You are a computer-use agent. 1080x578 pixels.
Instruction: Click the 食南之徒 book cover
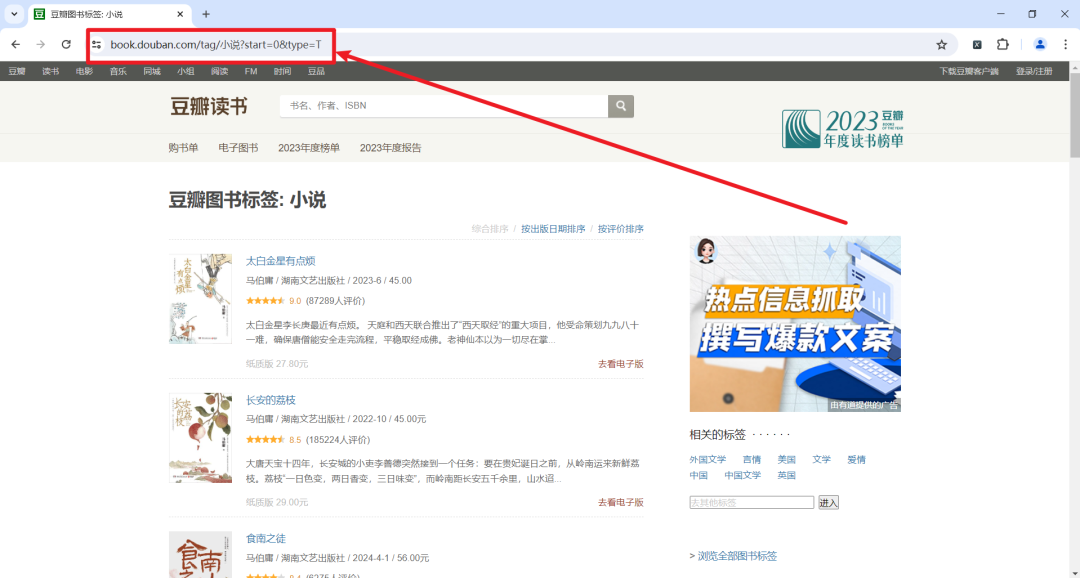coord(200,555)
